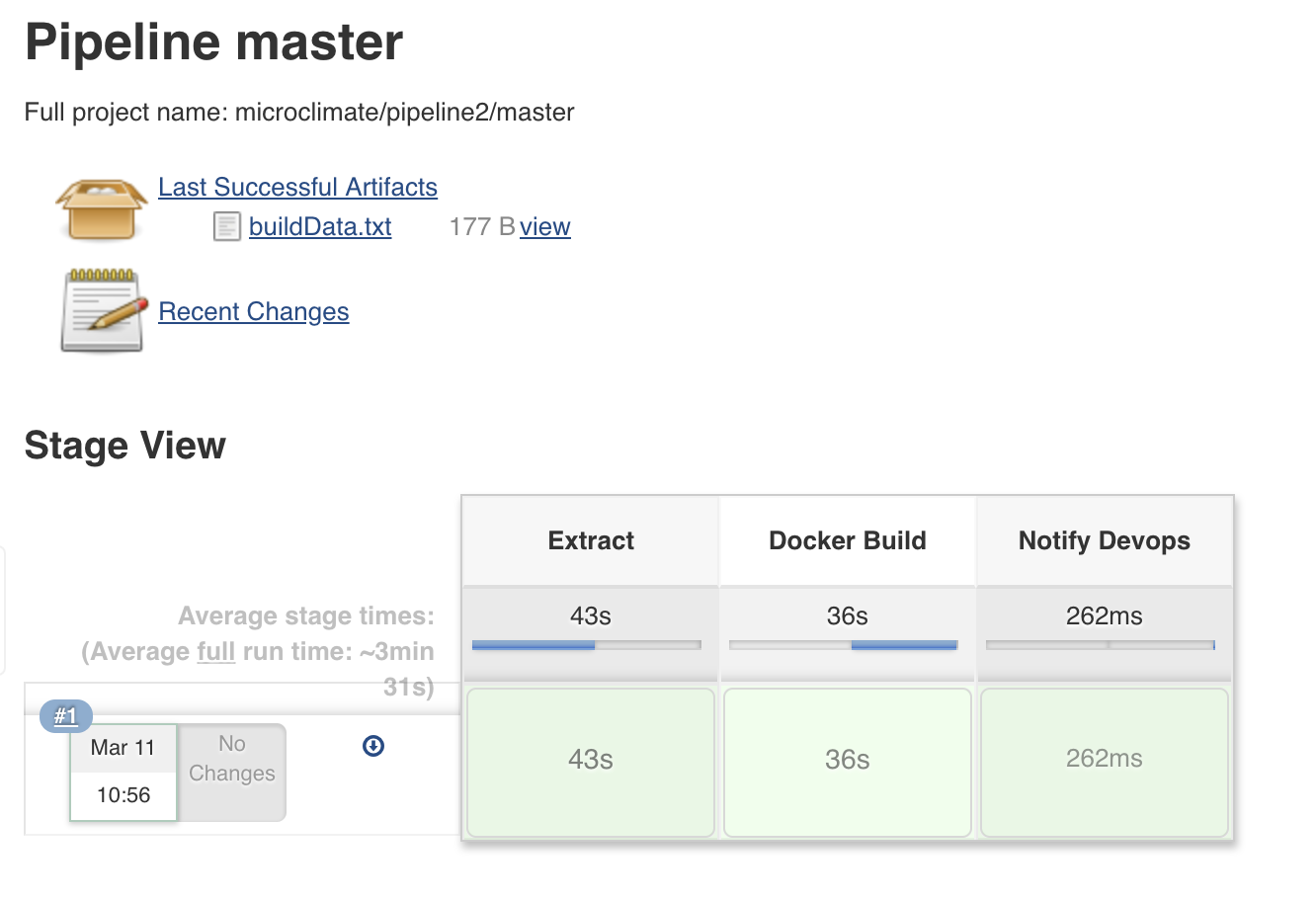This screenshot has height=901, width=1316.
Task: Click the Recent Changes notepad icon
Action: 102,311
